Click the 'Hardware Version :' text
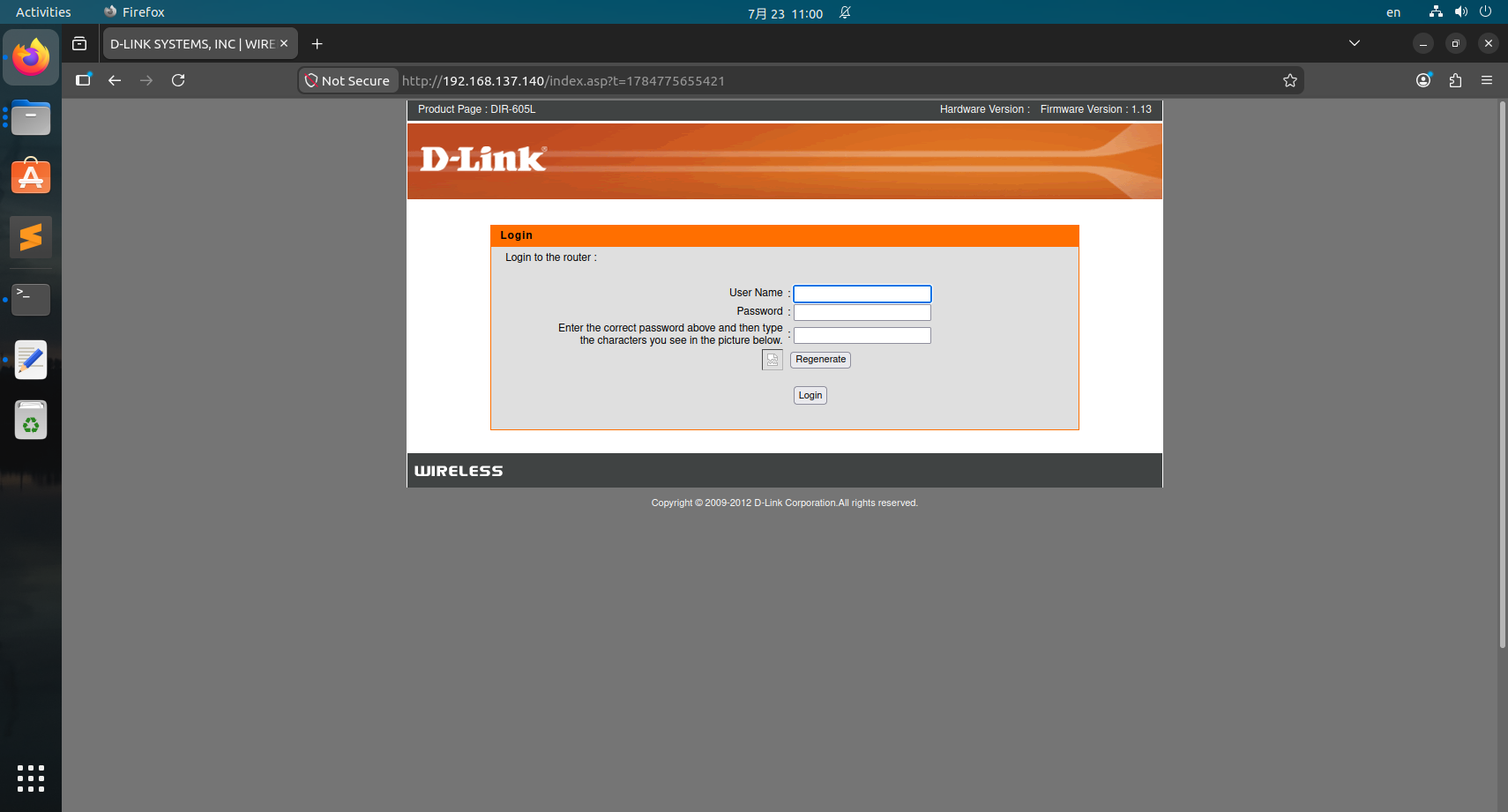 (985, 109)
